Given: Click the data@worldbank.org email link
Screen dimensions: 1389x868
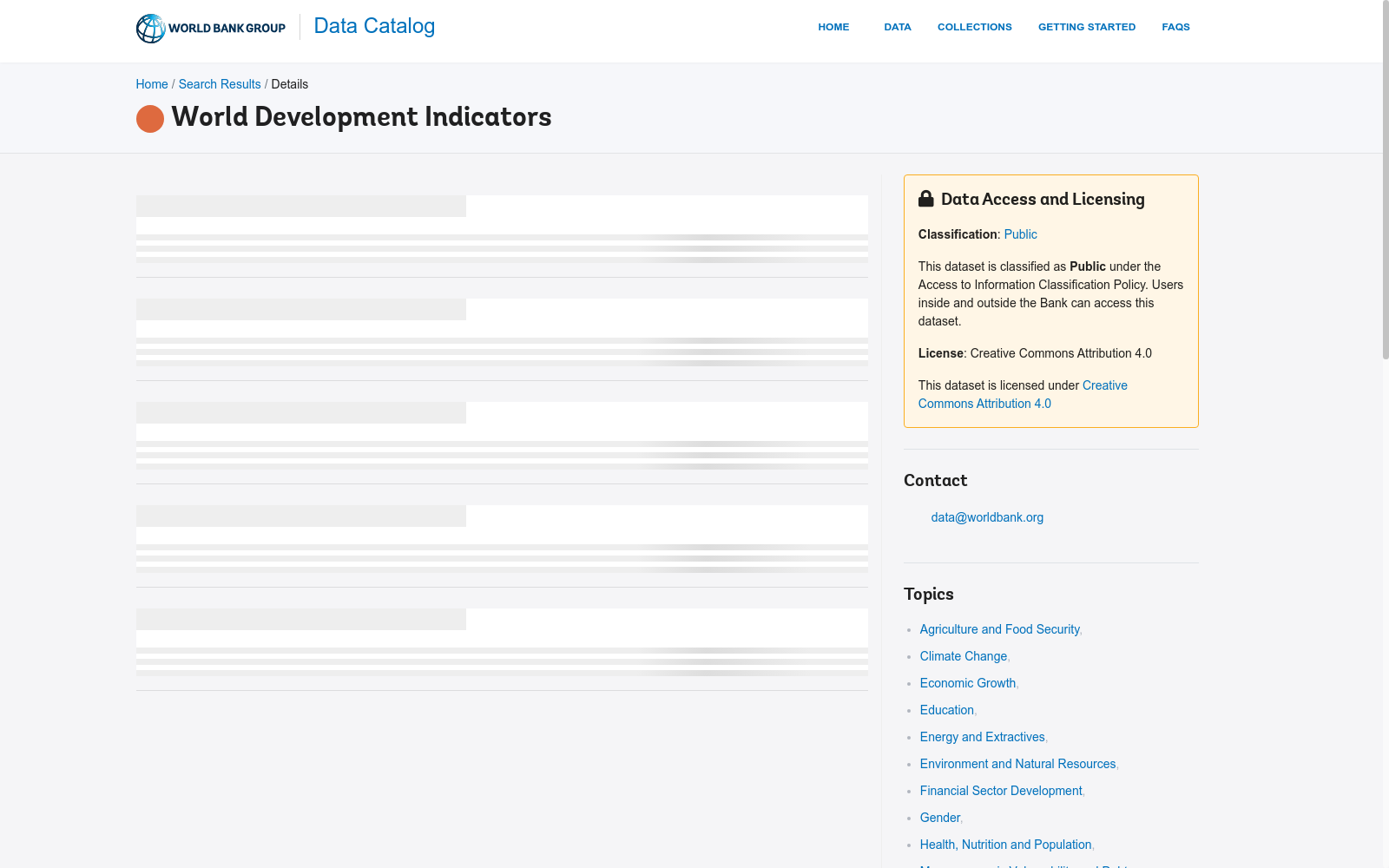Looking at the screenshot, I should point(987,517).
